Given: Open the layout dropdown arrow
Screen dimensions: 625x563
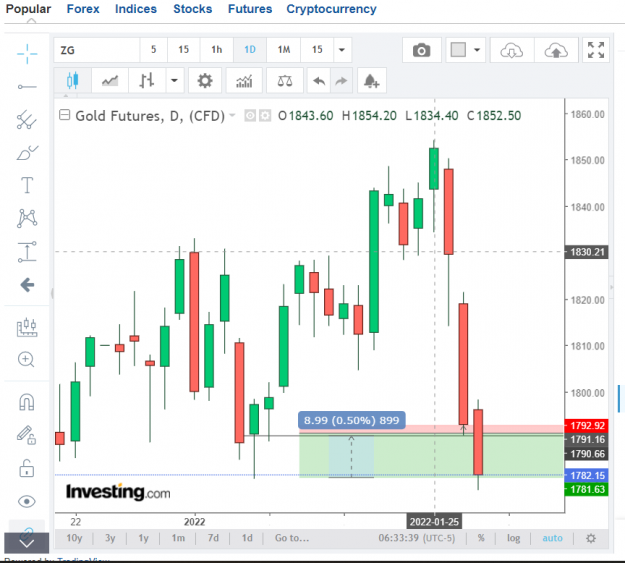Looking at the screenshot, I should click(x=477, y=50).
